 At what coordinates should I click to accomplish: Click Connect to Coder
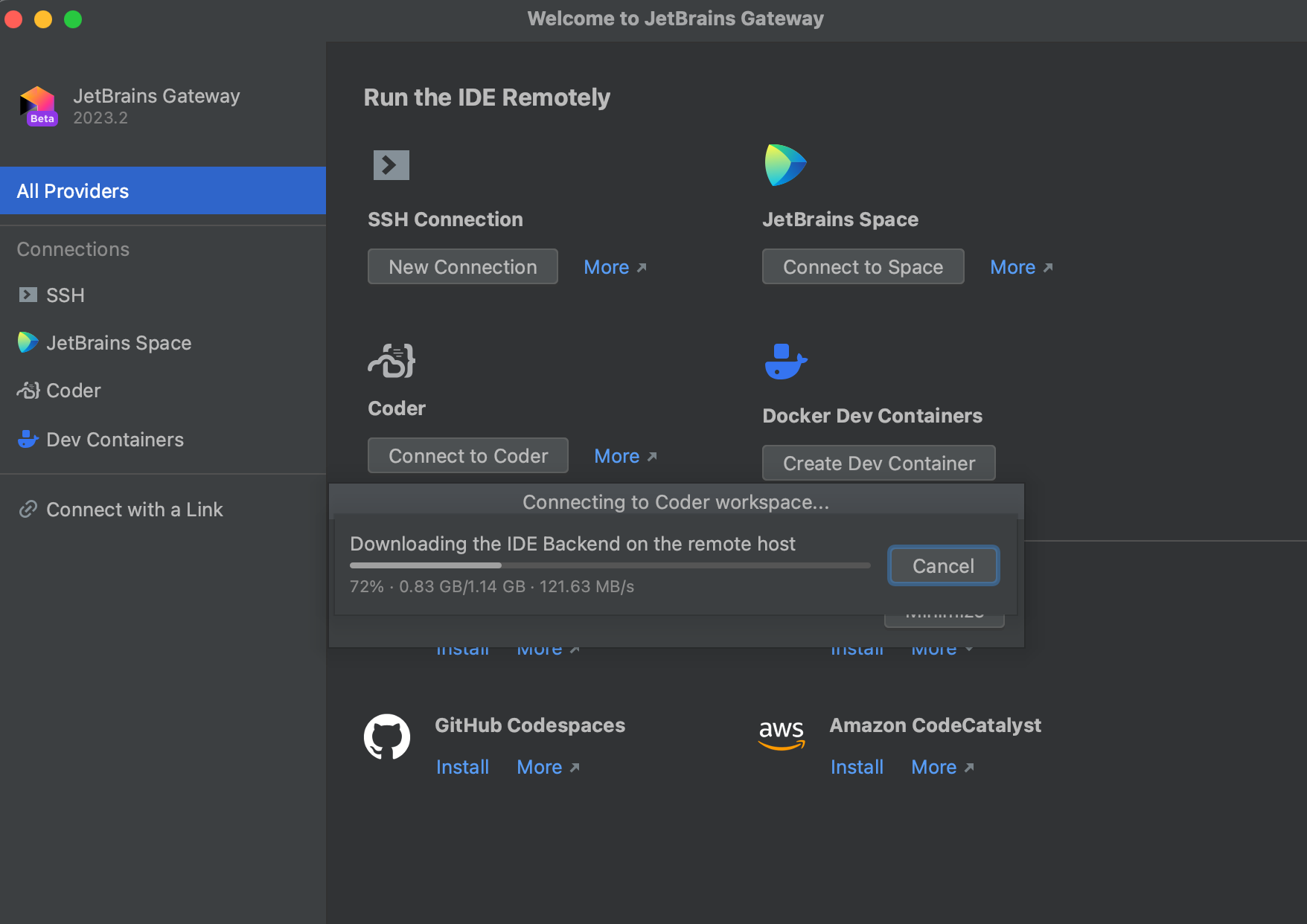coord(467,455)
